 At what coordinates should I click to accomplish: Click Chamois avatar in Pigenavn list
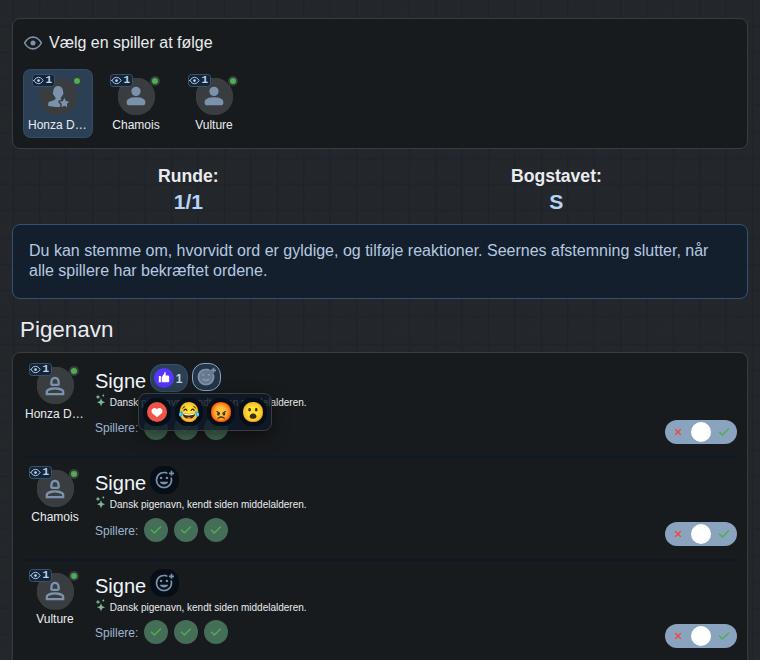(55, 488)
